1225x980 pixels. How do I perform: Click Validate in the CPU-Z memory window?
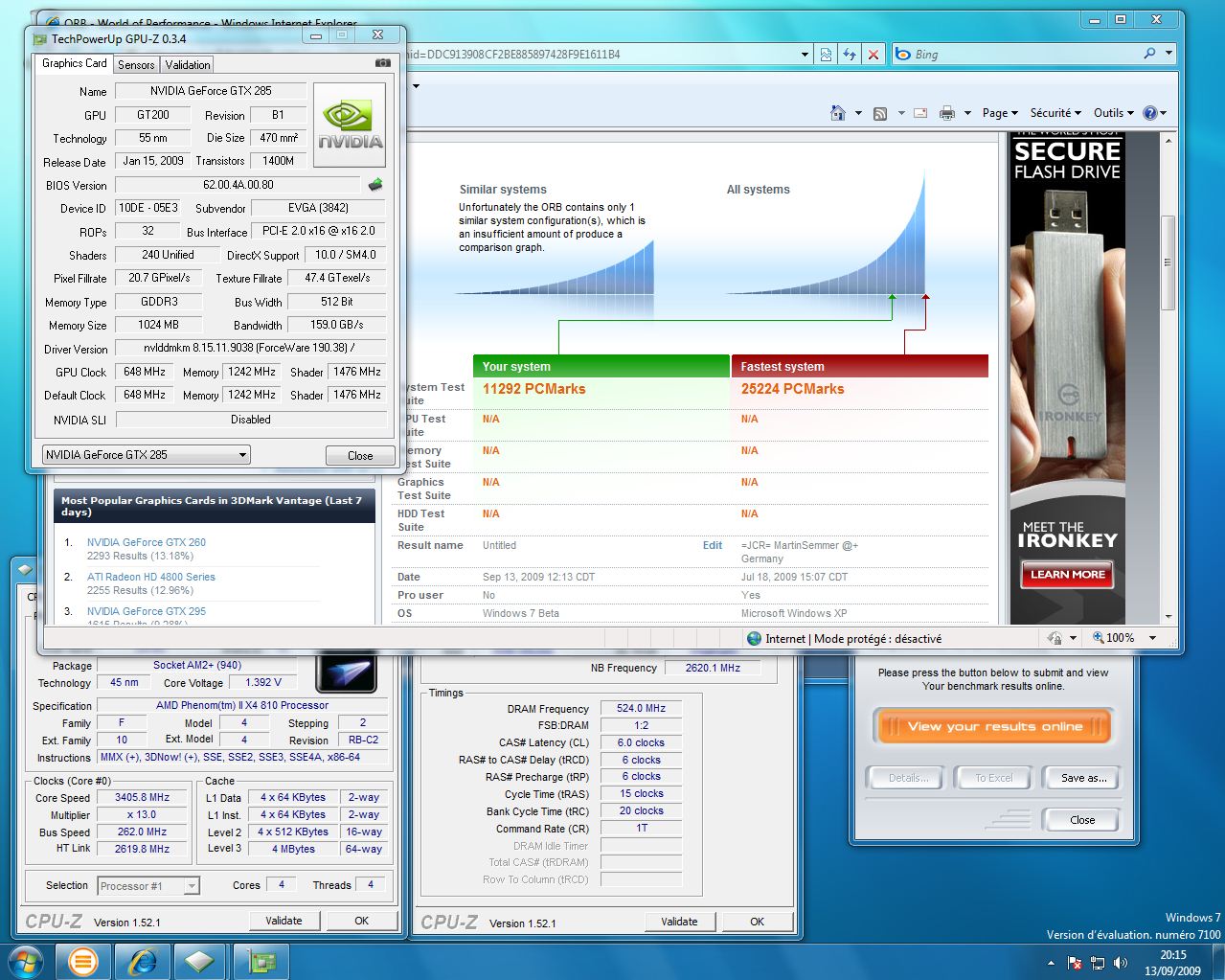679,922
